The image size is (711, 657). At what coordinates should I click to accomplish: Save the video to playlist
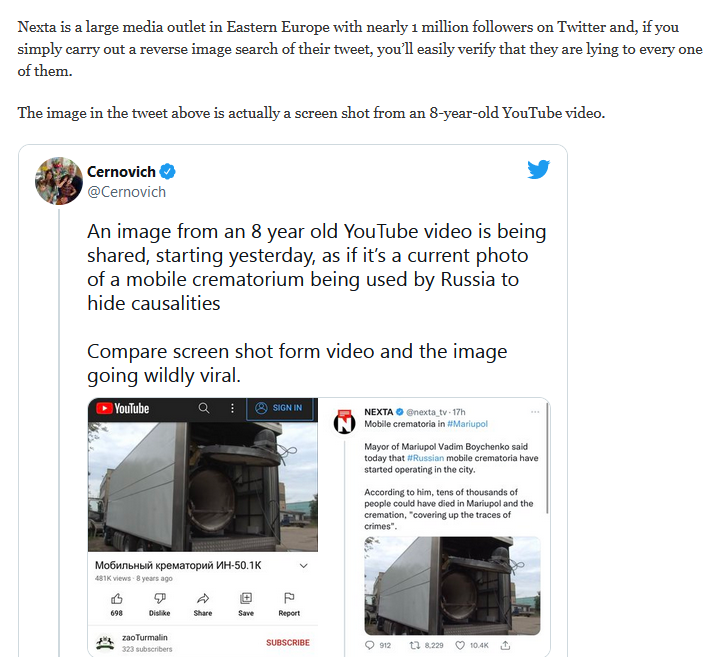point(246,599)
